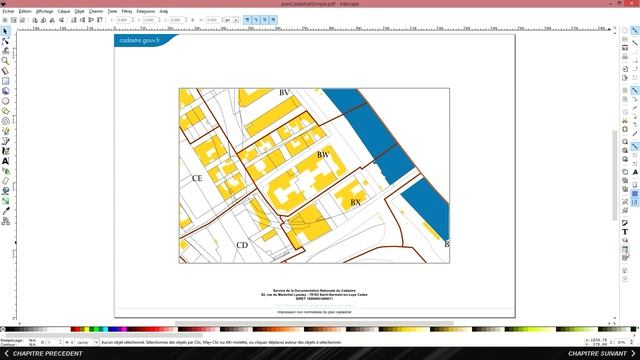The image size is (640, 360).
Task: Select the Calligraphy tool
Action: (5, 151)
